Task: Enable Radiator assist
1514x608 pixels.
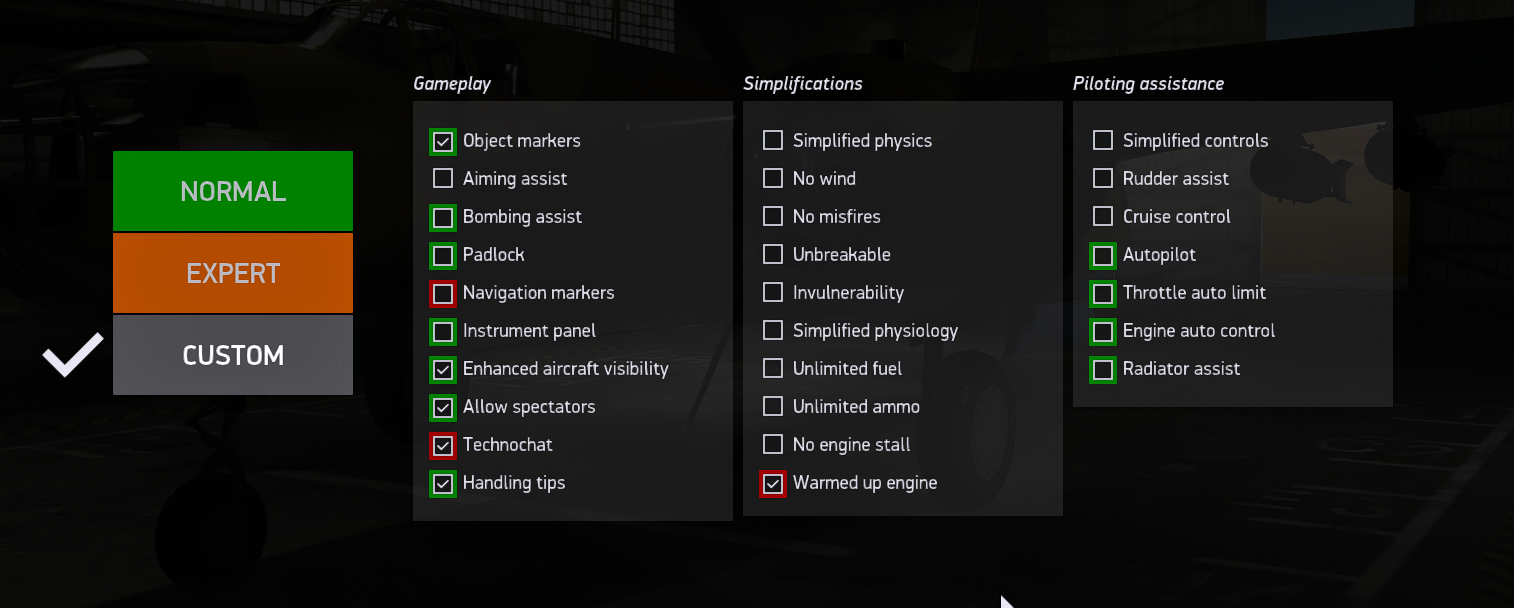Action: (1103, 369)
